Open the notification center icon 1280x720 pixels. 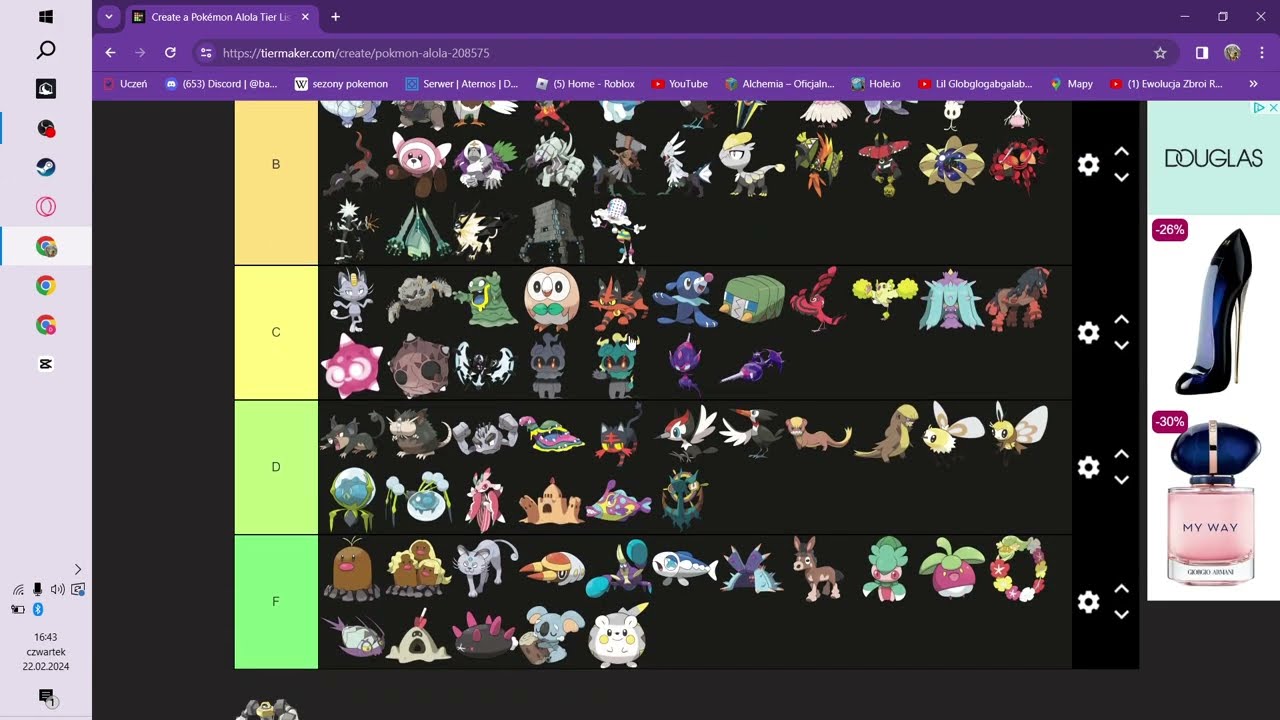point(46,697)
